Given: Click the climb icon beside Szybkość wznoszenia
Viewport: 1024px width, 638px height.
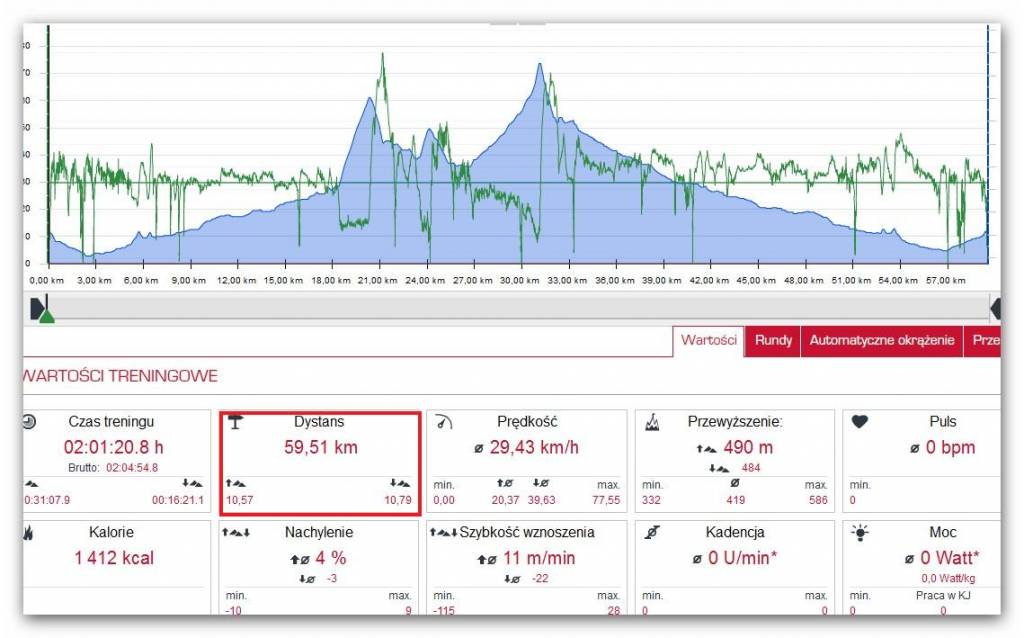Looking at the screenshot, I should point(443,532).
